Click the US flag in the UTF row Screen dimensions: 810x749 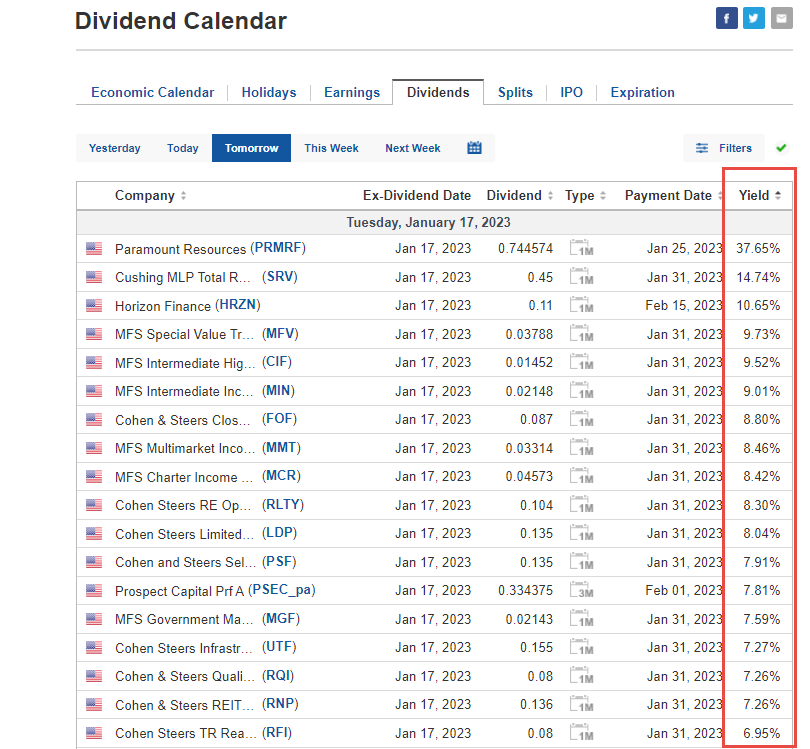(x=94, y=647)
